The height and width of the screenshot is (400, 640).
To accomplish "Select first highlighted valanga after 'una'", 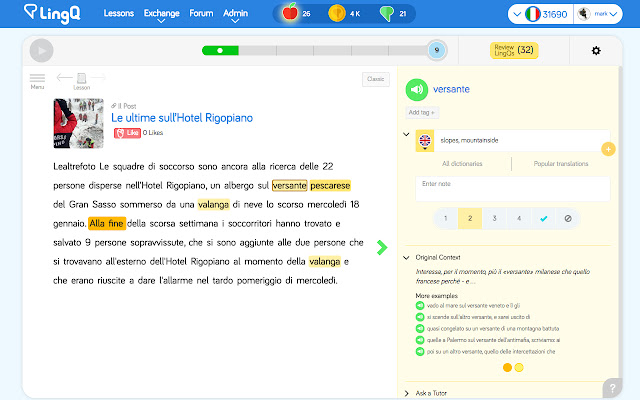I will pyautogui.click(x=213, y=204).
